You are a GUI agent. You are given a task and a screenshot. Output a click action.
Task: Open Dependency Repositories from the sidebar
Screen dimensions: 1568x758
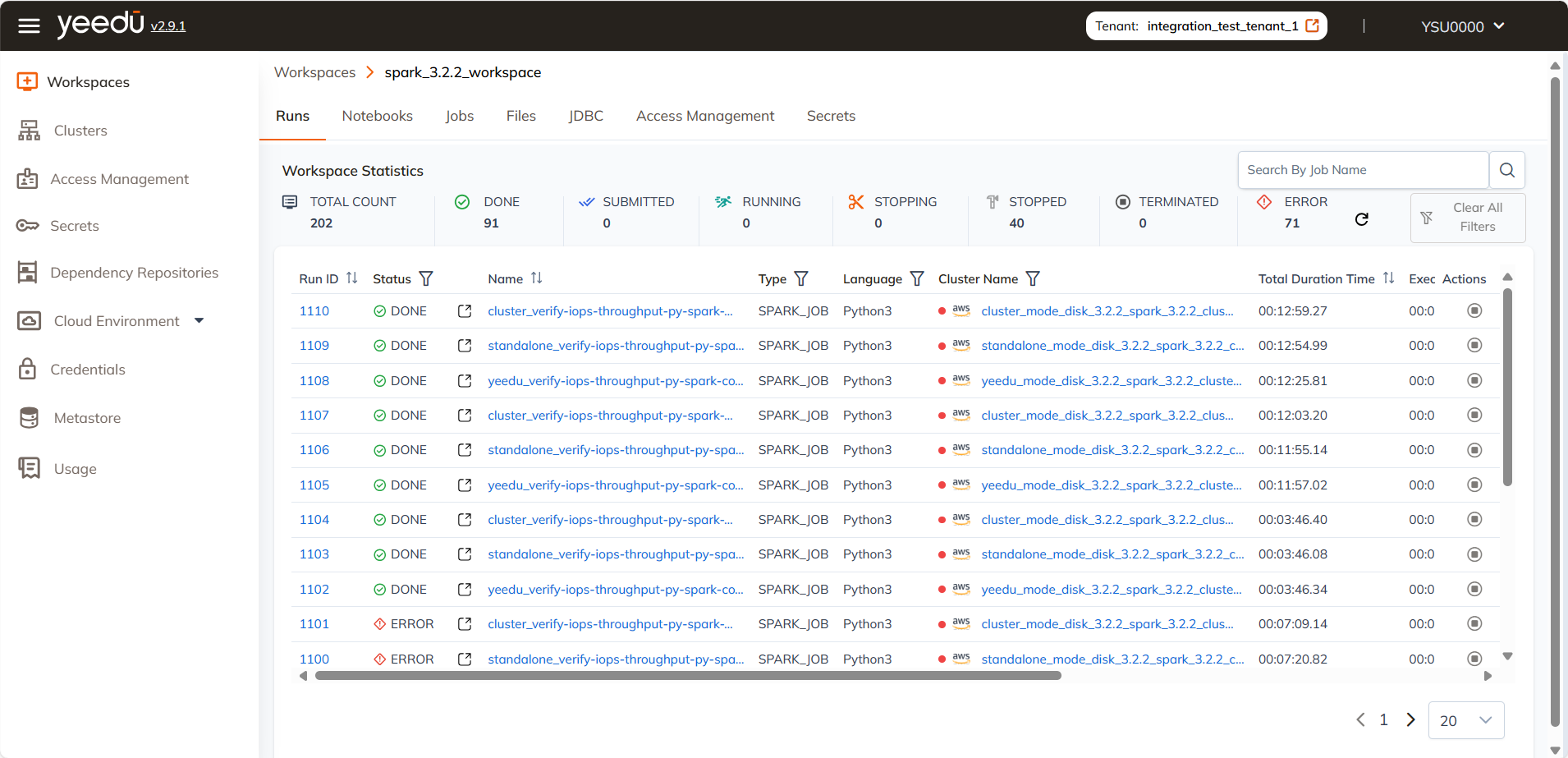135,272
